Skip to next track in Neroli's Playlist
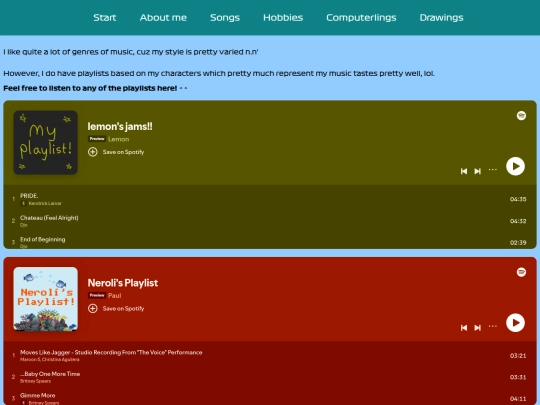 click(477, 328)
